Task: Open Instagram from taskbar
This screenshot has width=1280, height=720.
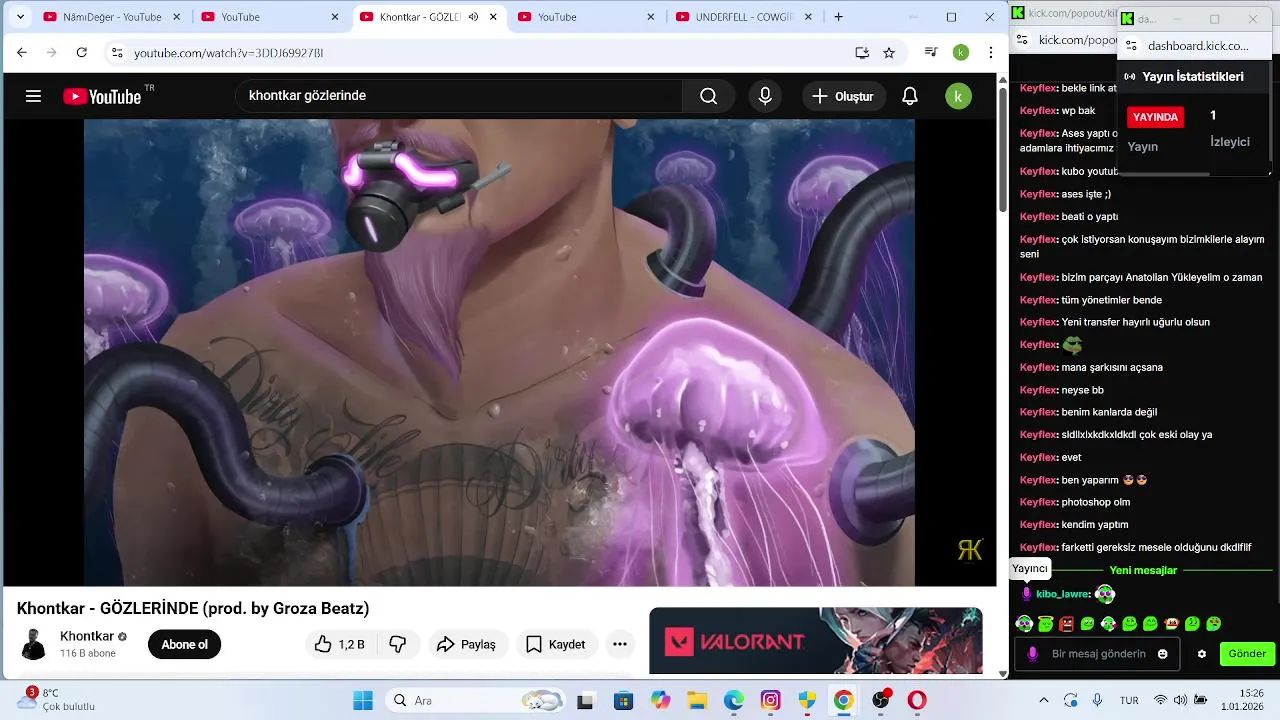Action: (770, 700)
